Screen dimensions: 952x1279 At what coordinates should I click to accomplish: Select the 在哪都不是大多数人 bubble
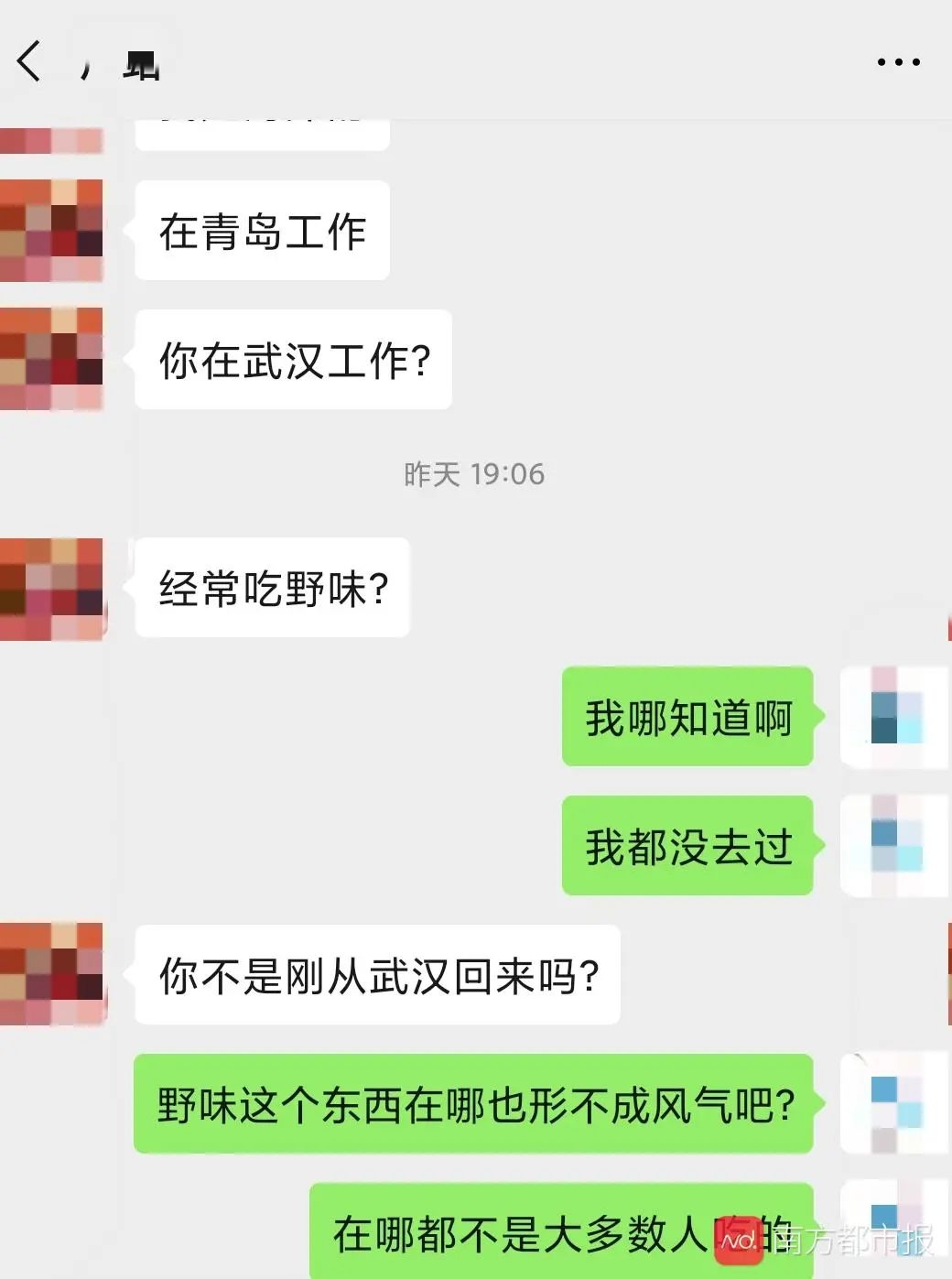click(x=562, y=1231)
